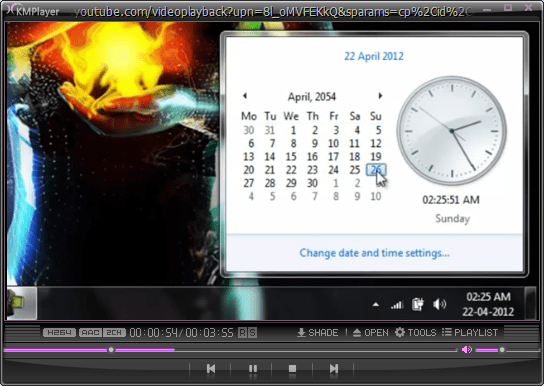Pause the video in KMPlayer
The height and width of the screenshot is (386, 544).
pos(253,368)
